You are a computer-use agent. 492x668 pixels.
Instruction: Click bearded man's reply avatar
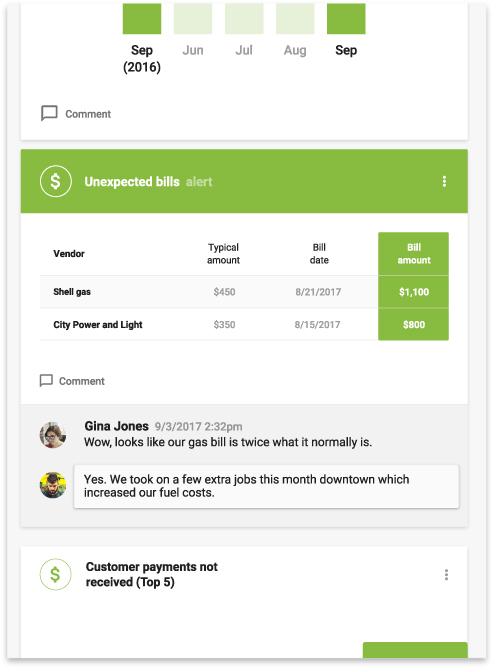53,485
